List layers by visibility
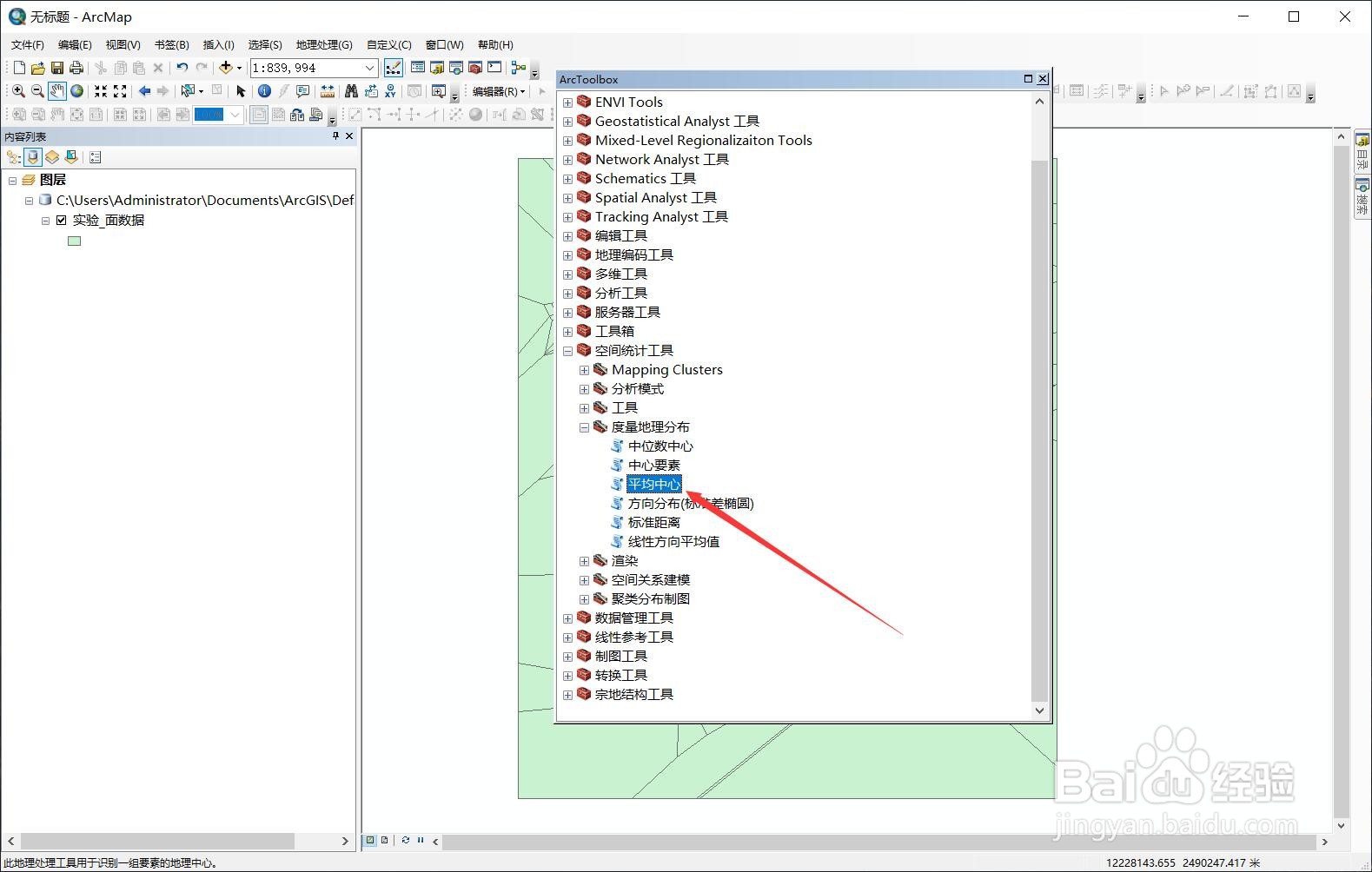Viewport: 1372px width, 872px height. (52, 157)
